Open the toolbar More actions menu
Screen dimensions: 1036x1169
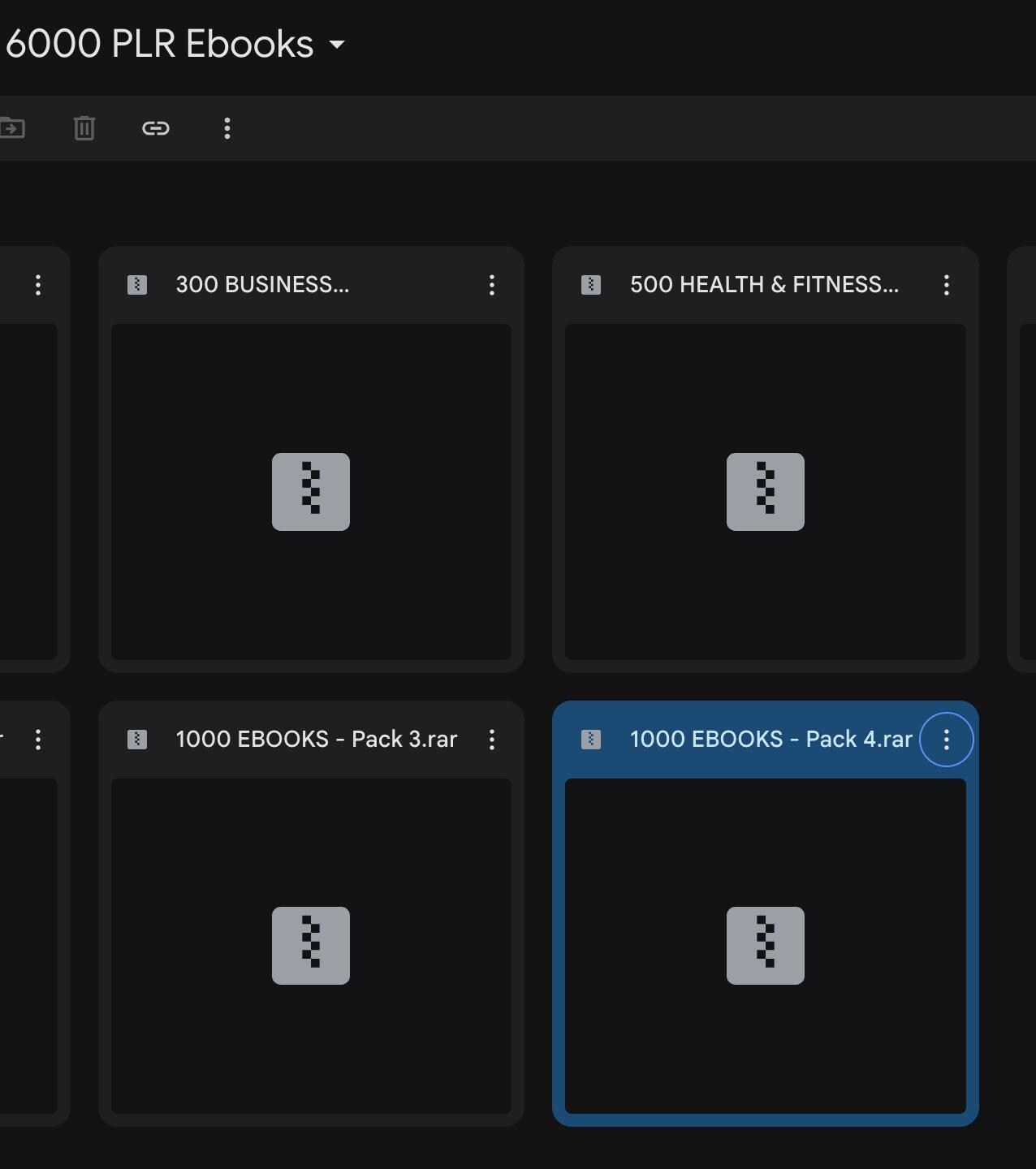227,128
